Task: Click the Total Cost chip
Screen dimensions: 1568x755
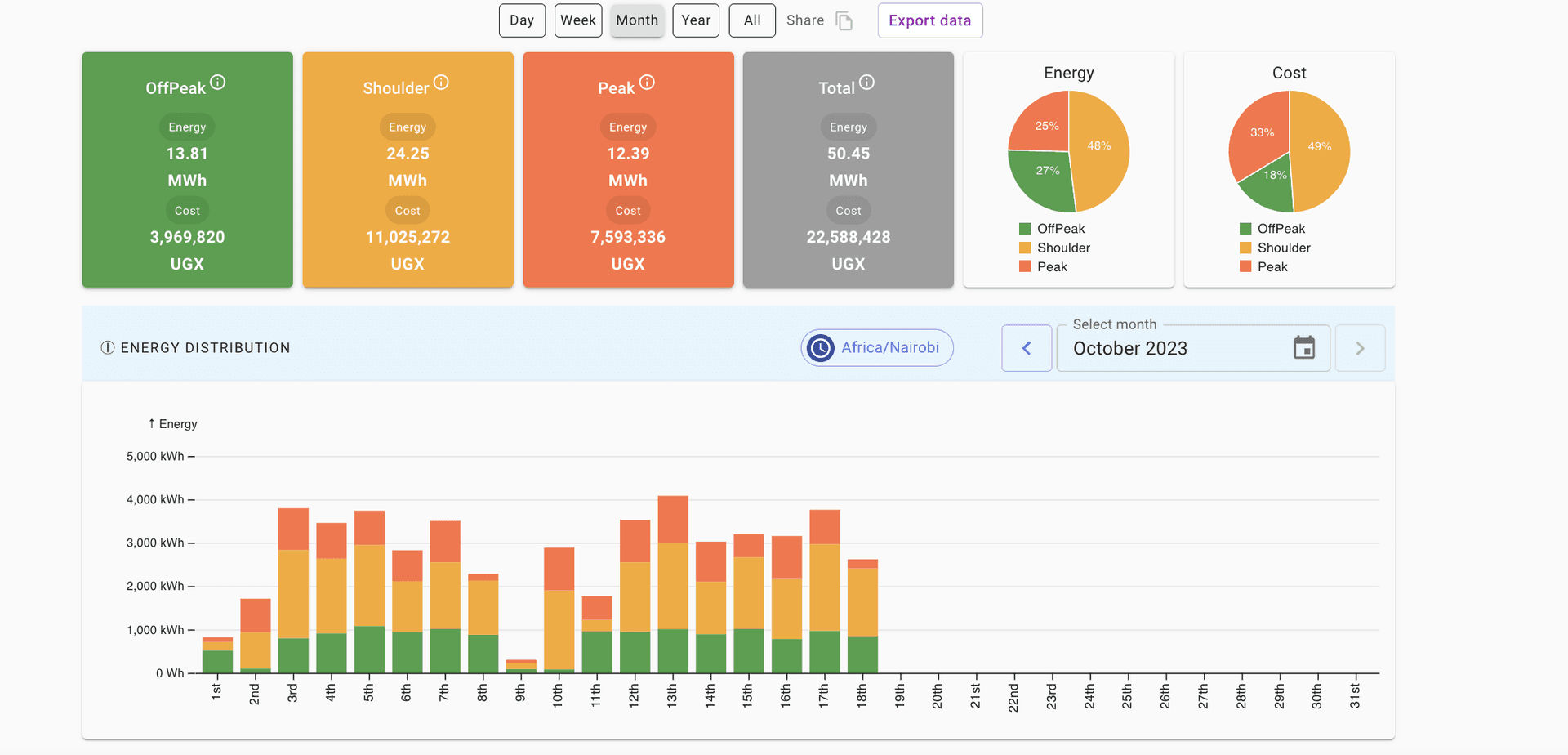Action: pos(849,211)
